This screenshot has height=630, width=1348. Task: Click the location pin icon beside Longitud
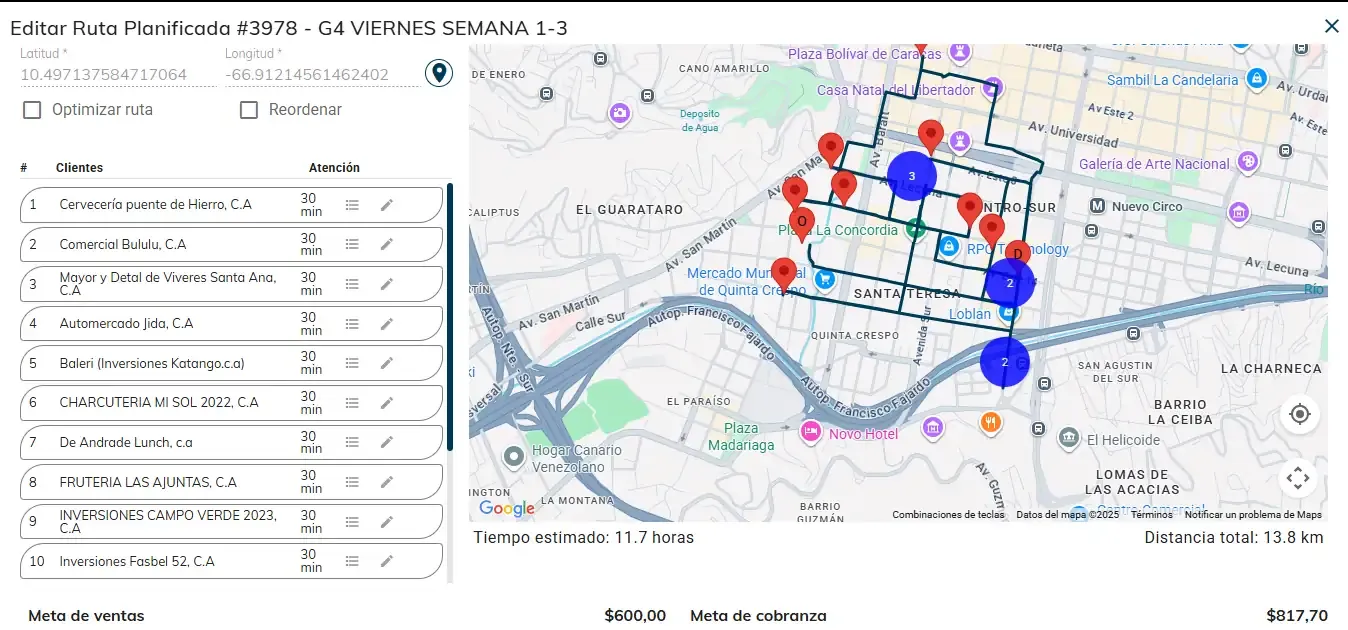(x=438, y=73)
